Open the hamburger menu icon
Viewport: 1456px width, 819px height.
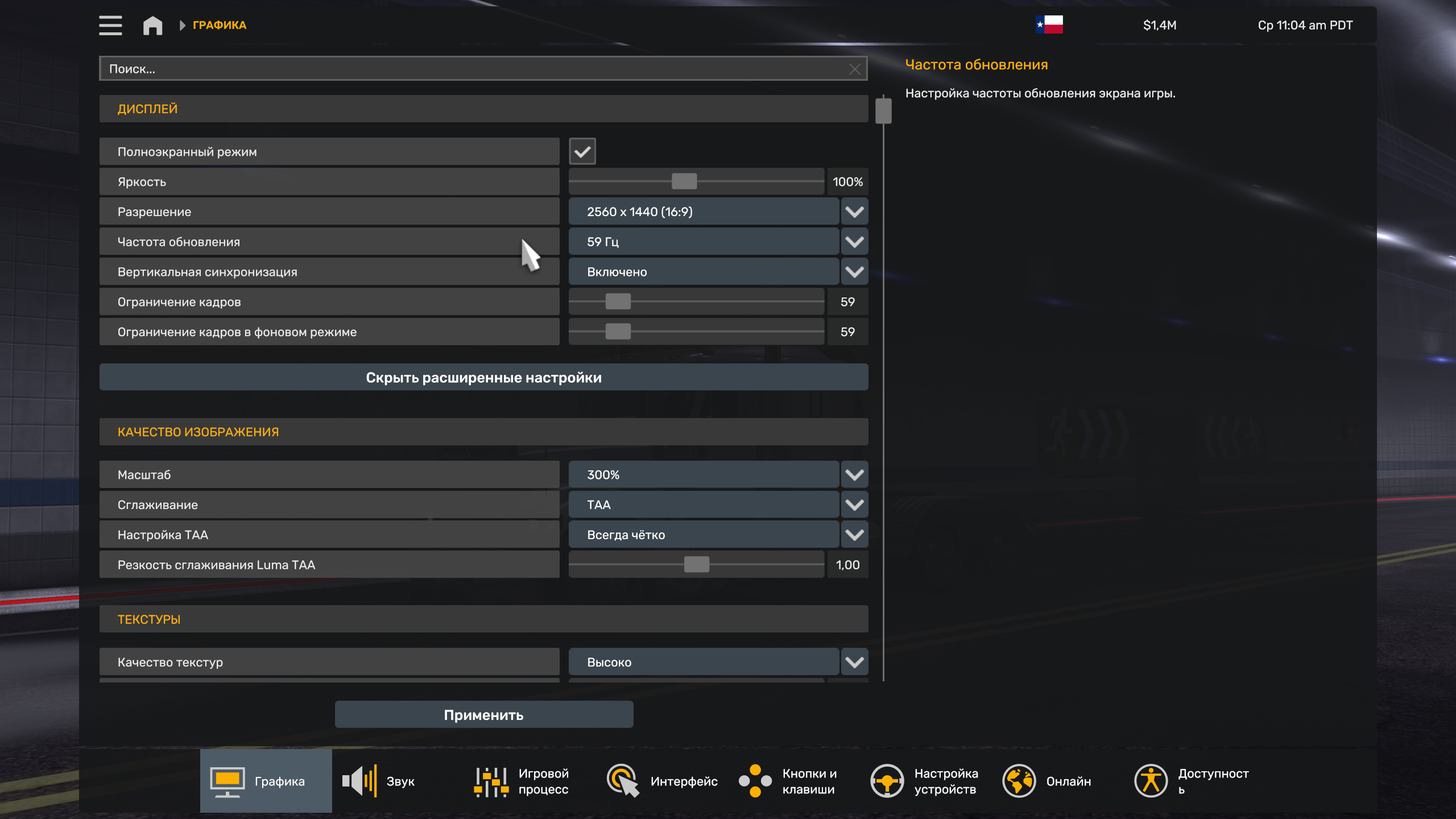(x=110, y=25)
